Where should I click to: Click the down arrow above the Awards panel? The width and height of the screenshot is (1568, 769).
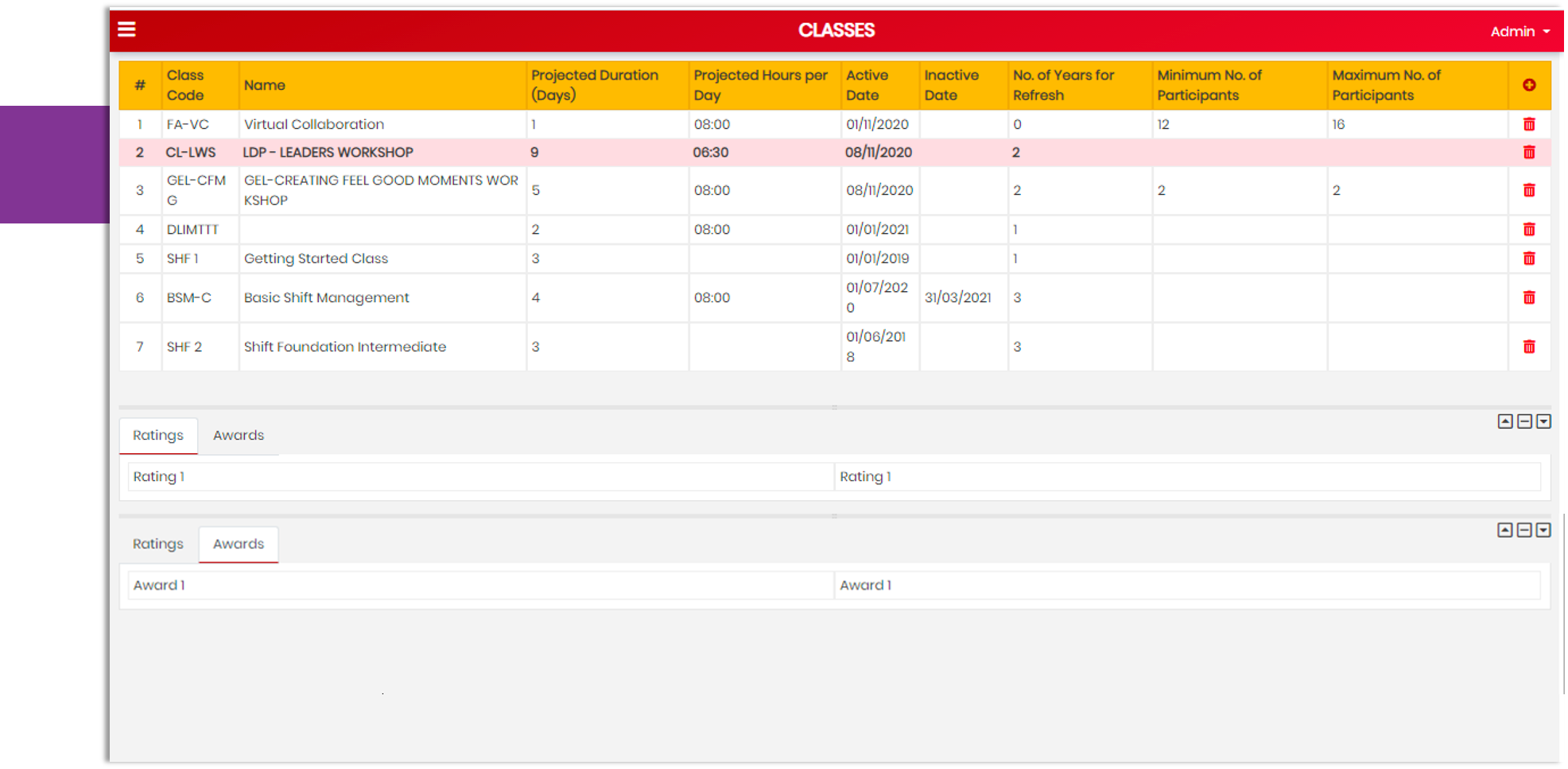1543,529
